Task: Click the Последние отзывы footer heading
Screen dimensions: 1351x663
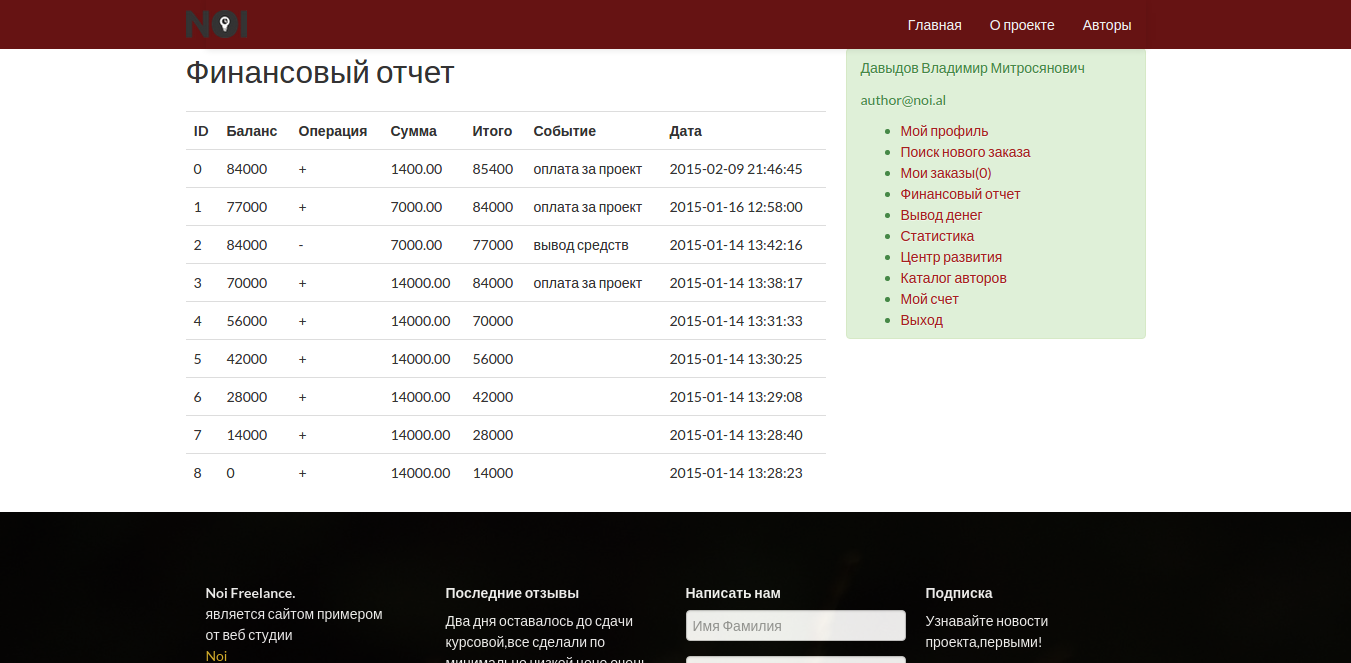Action: click(x=512, y=593)
